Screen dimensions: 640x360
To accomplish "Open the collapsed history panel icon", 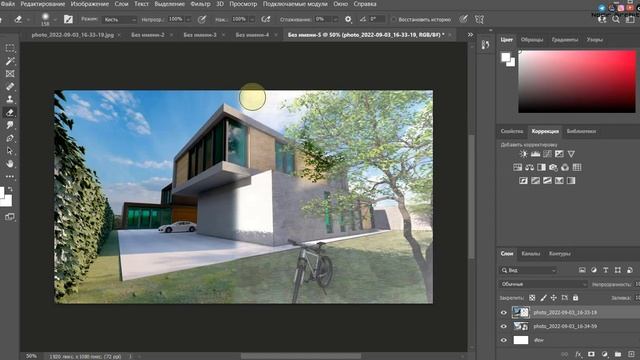I will coord(485,45).
